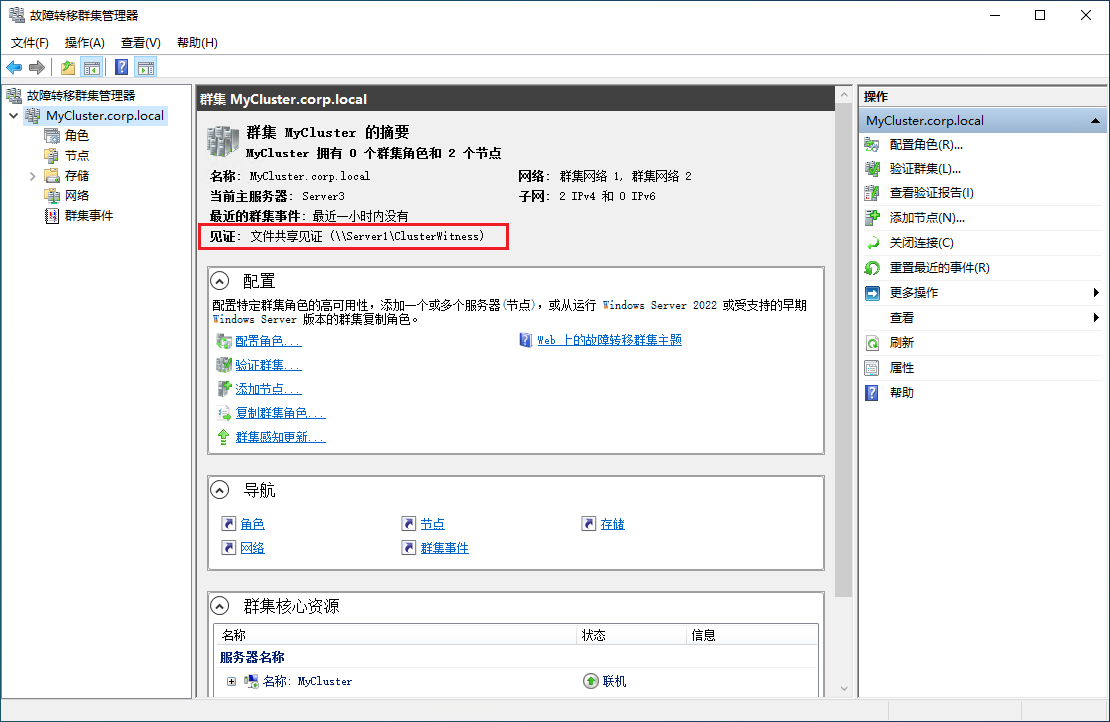The width and height of the screenshot is (1110, 722).
Task: Open the 查看 submenu arrow in the actions pane
Action: point(1096,318)
